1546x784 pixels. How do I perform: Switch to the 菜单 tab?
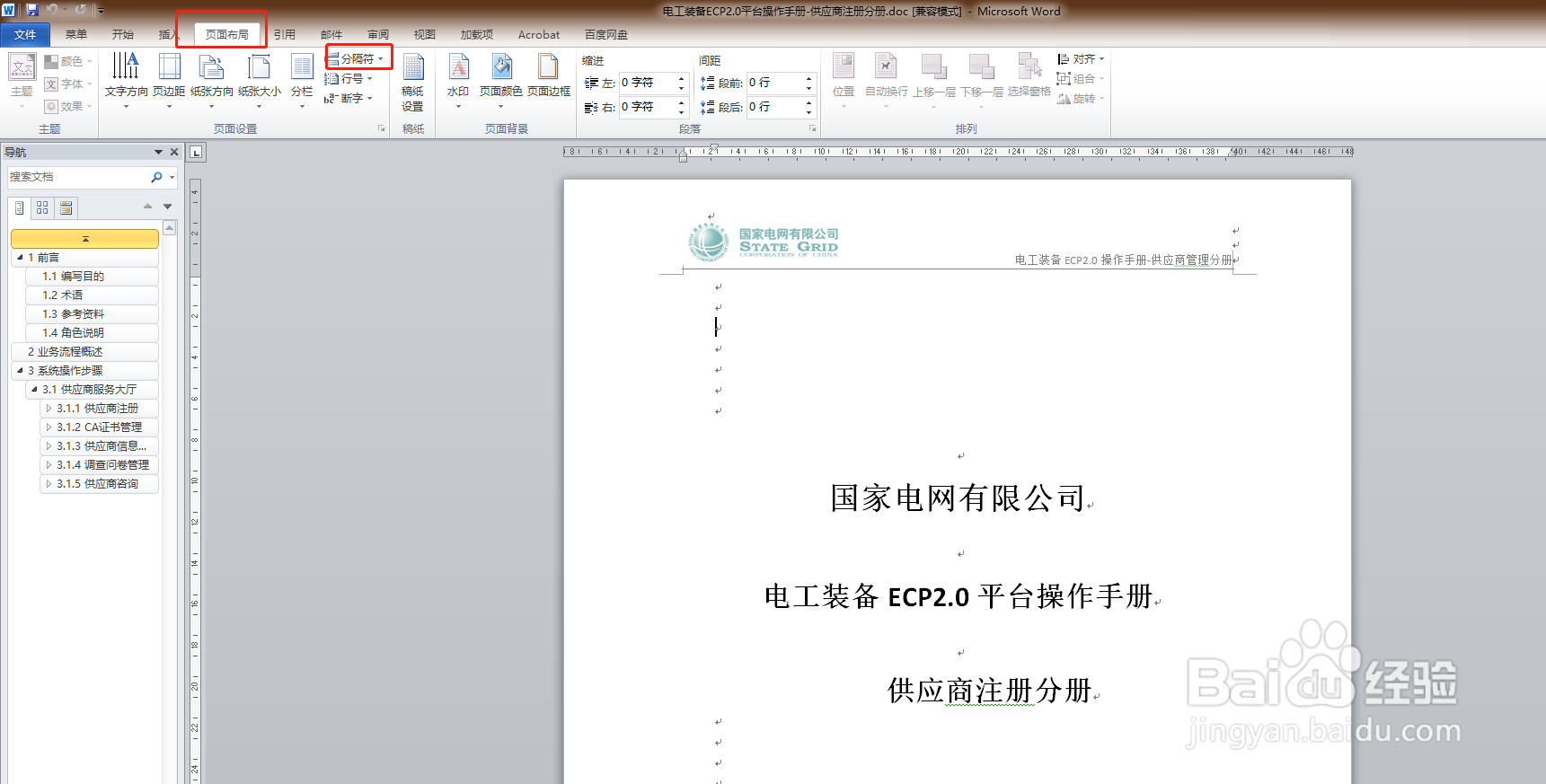(76, 34)
